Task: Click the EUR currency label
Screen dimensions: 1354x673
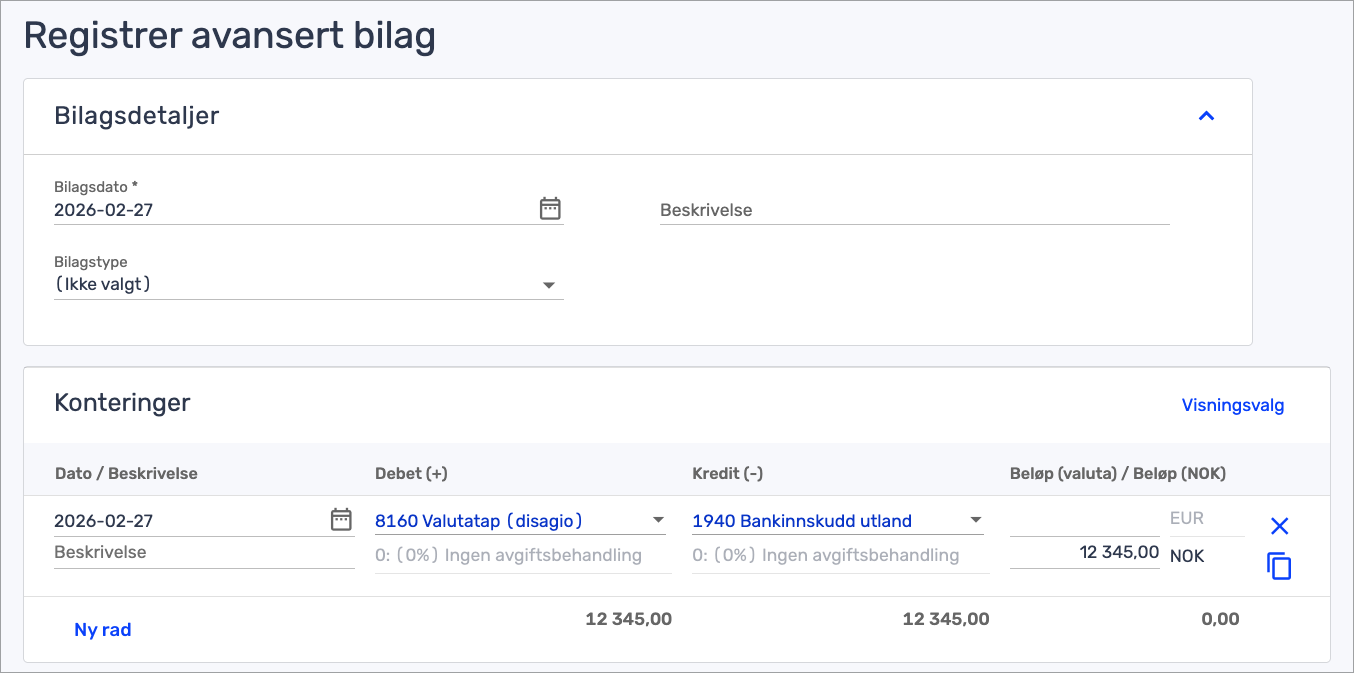Action: 1187,519
